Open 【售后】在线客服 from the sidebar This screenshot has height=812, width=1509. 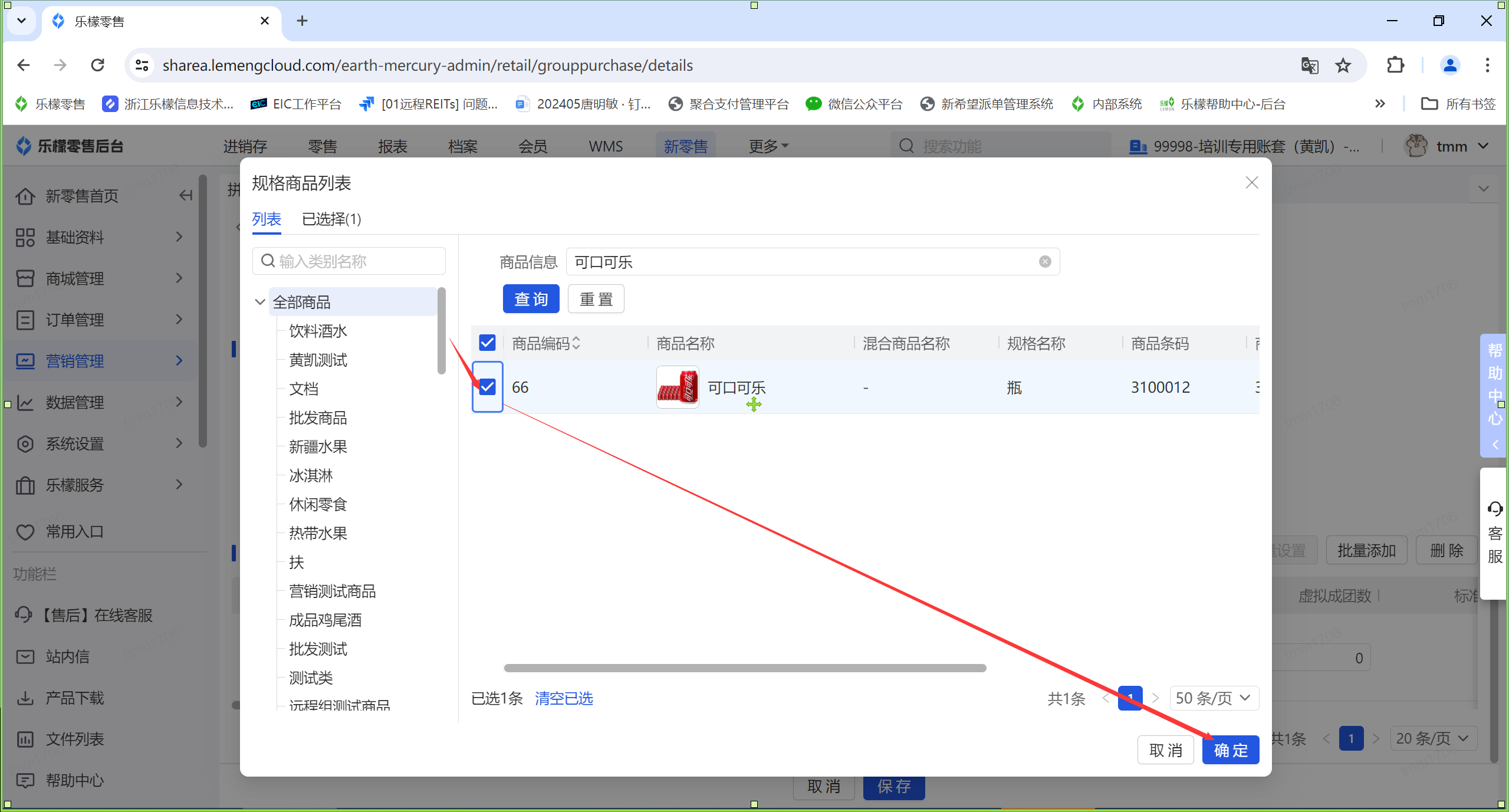pyautogui.click(x=84, y=615)
